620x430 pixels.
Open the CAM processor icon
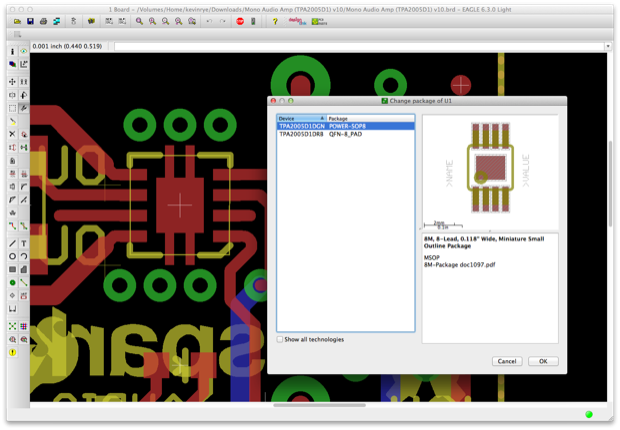tap(57, 21)
